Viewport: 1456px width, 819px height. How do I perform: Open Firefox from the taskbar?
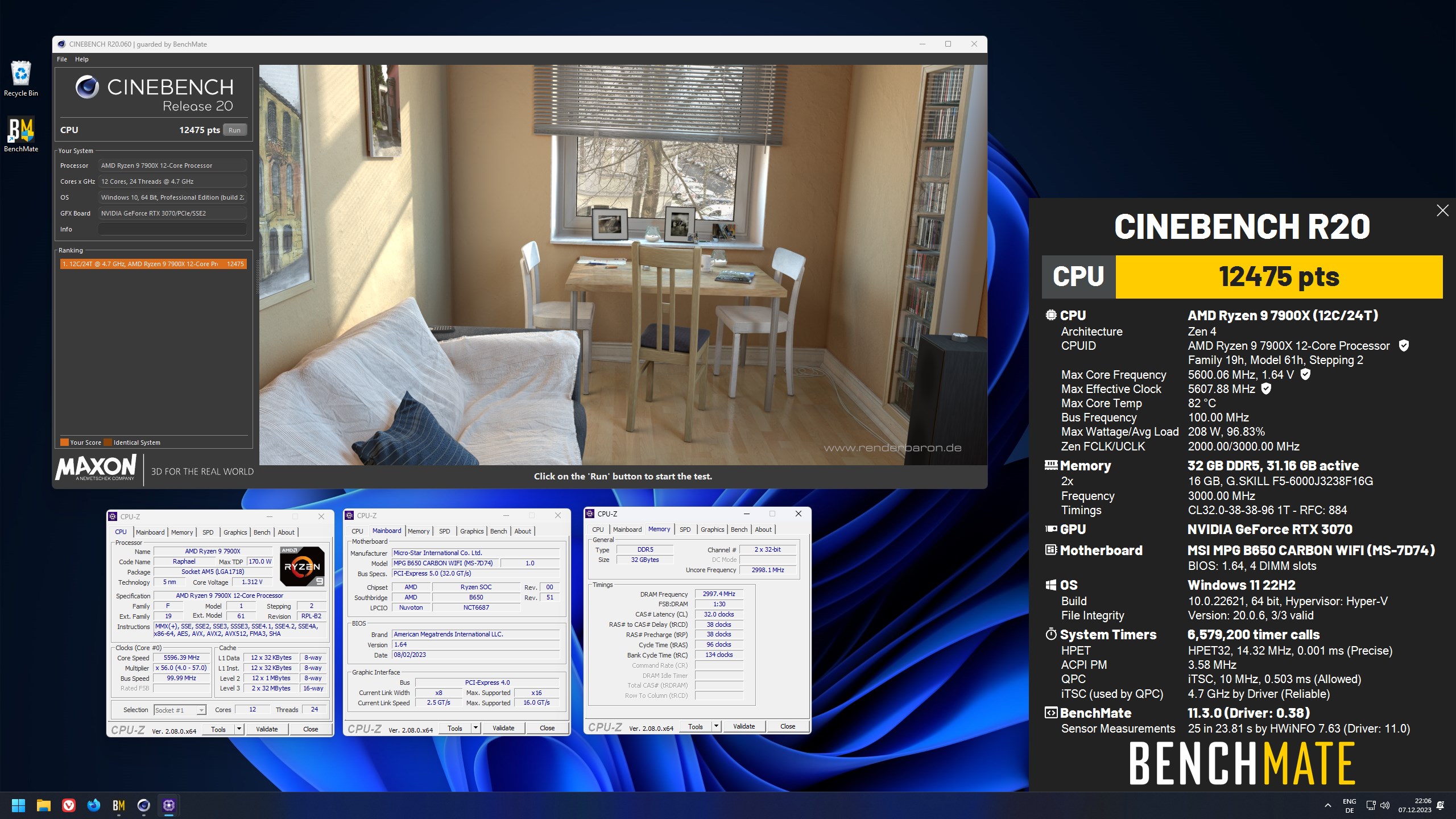[x=94, y=805]
